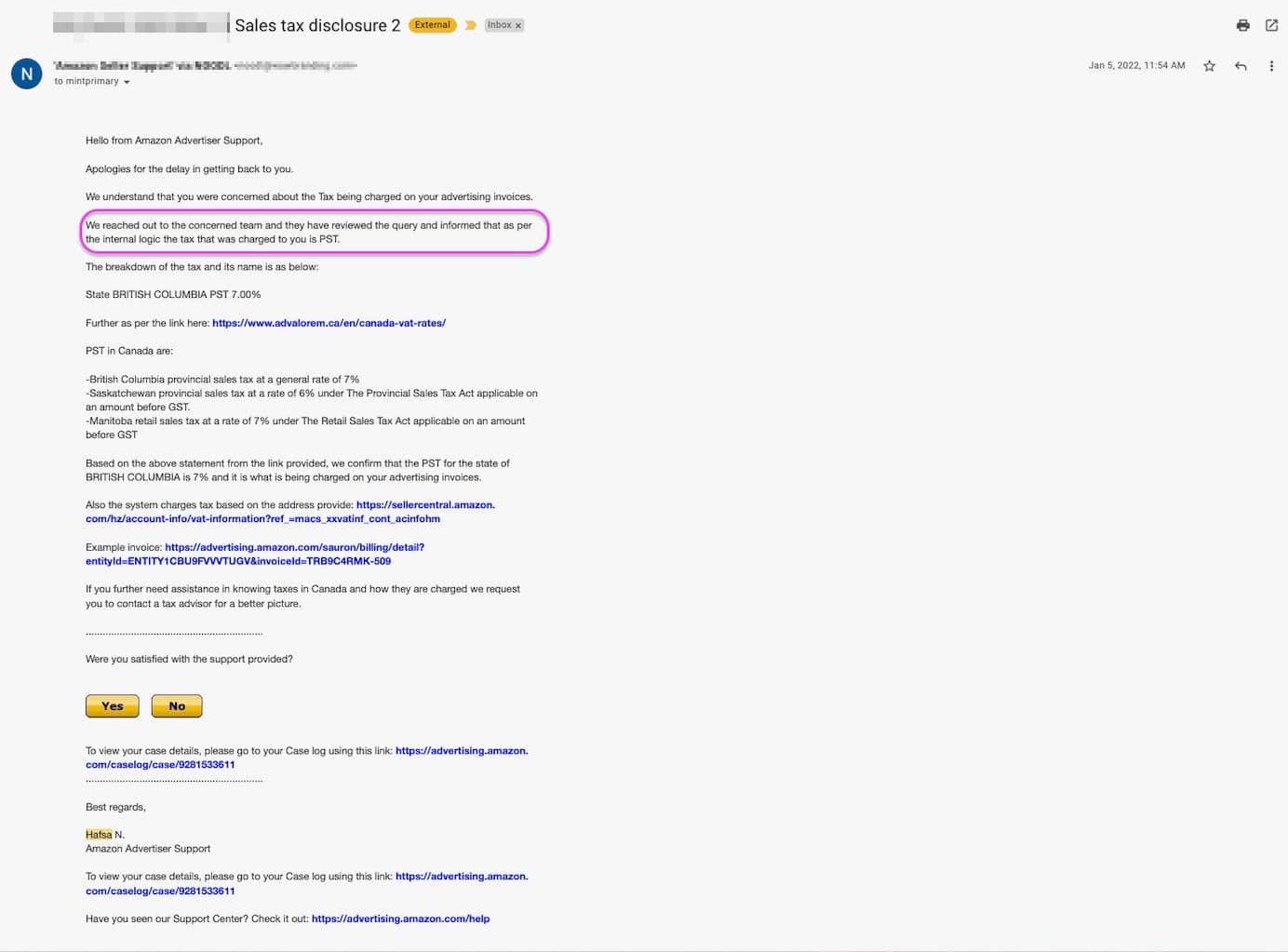Print this email using the printer icon

point(1242,25)
